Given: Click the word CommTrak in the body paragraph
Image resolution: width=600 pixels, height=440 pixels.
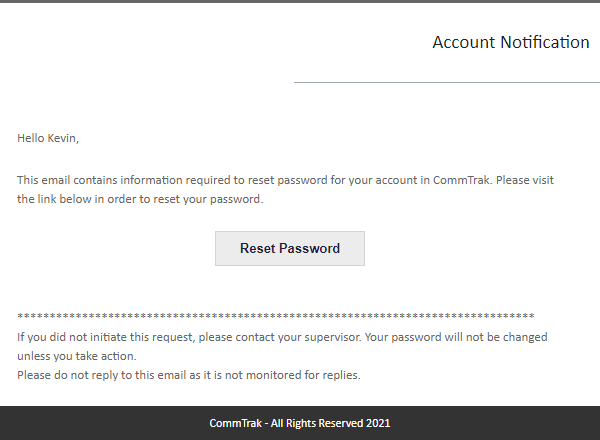Looking at the screenshot, I should pyautogui.click(x=461, y=180).
